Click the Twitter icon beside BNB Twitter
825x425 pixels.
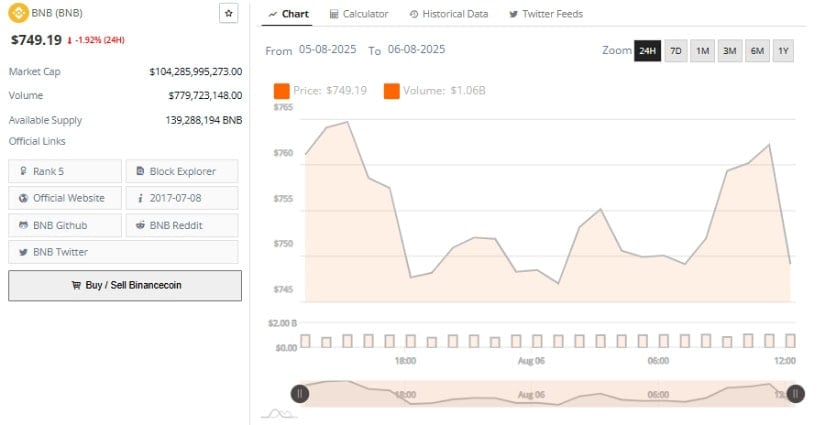pyautogui.click(x=23, y=252)
